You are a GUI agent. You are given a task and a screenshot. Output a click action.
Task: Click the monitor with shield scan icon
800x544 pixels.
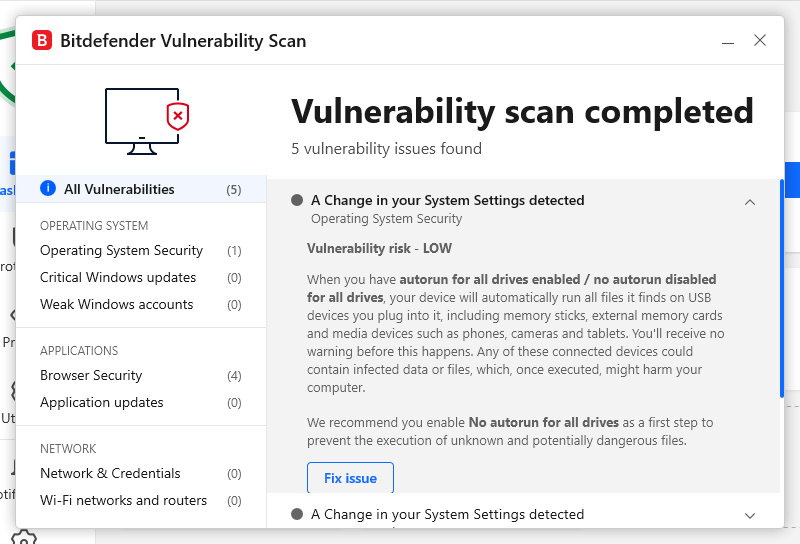pyautogui.click(x=147, y=120)
